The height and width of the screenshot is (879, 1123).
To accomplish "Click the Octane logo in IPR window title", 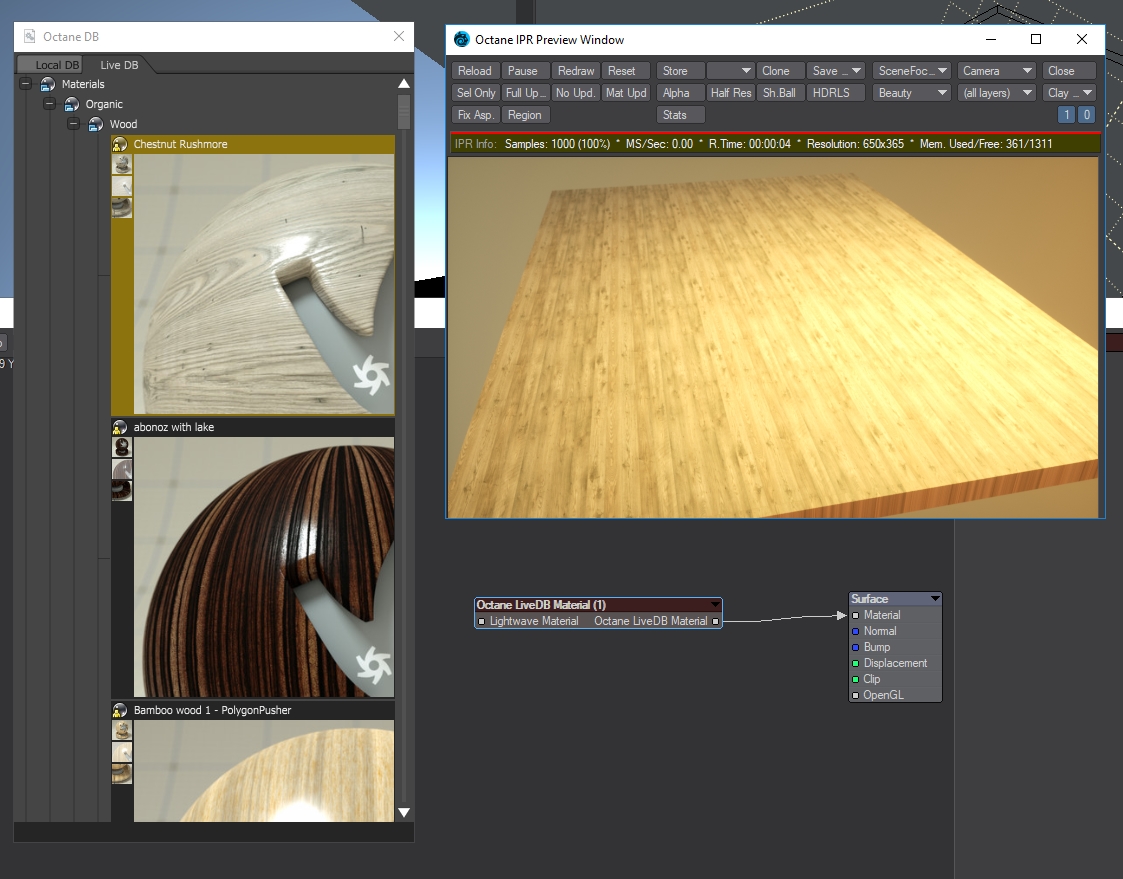I will click(x=462, y=39).
